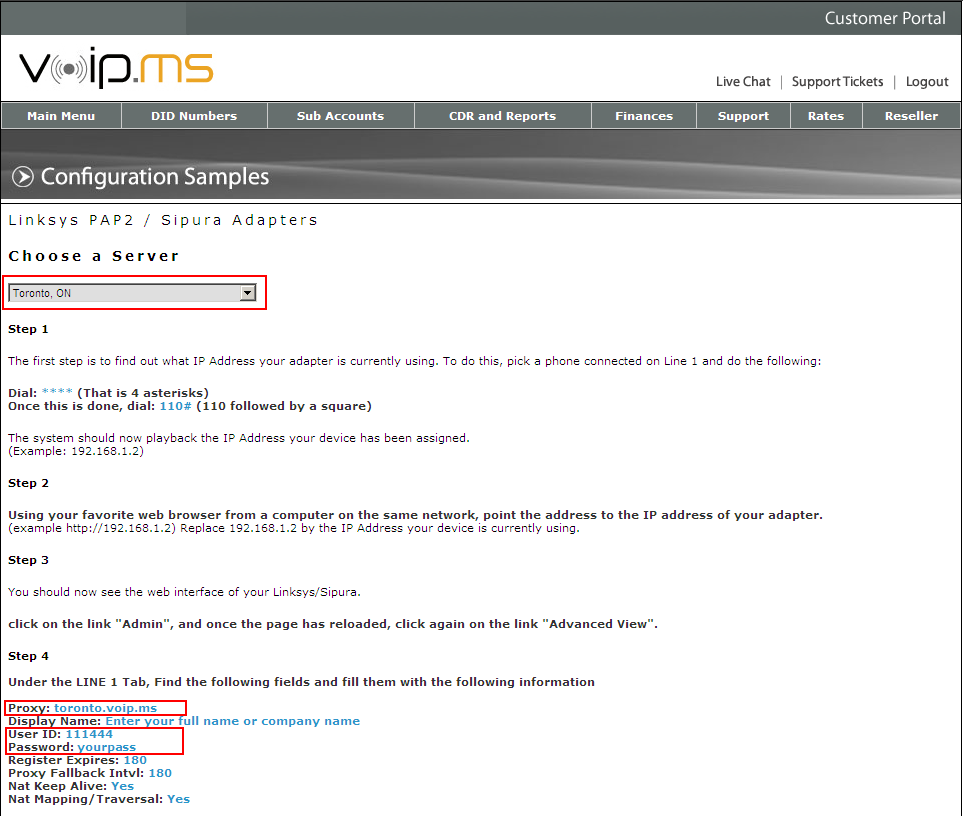Click 'Linksys PAP2 / Sipura Adapters' heading
The image size is (963, 816).
pyautogui.click(x=163, y=220)
